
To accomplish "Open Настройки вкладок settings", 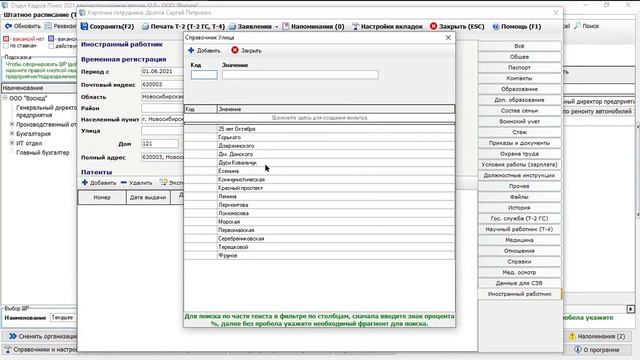I will (387, 27).
